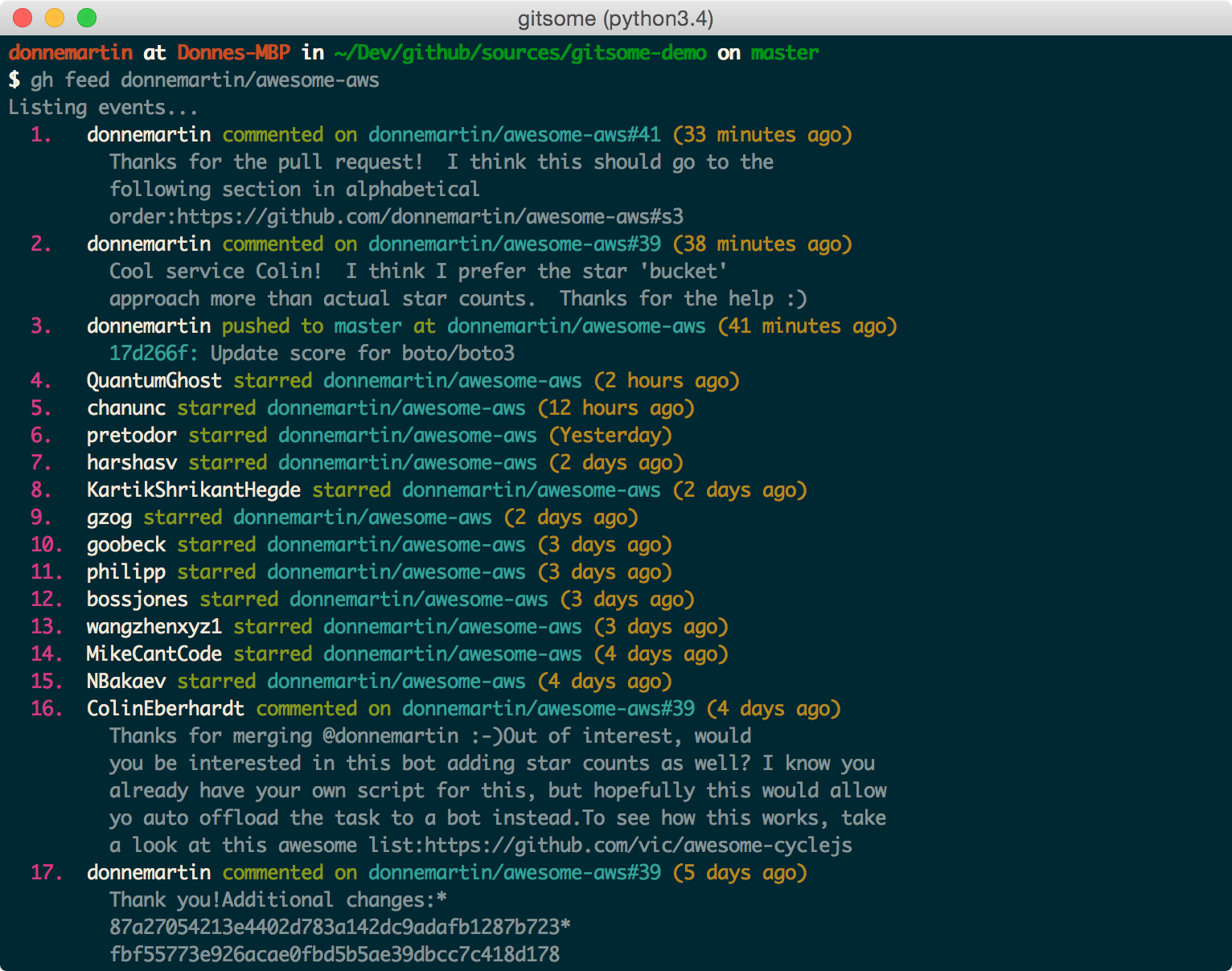The image size is (1232, 971).
Task: Click the '(2 hours ago)' timestamp
Action: click(x=667, y=381)
